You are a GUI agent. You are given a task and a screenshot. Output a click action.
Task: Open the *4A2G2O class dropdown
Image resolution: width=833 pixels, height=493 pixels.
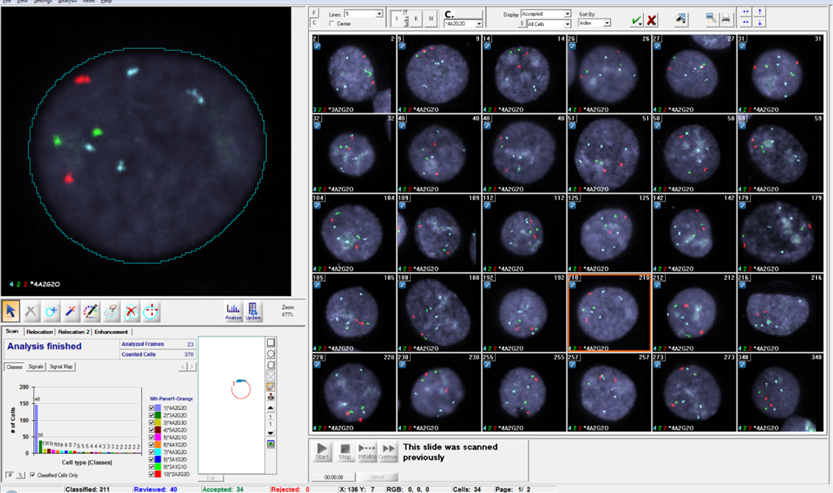coord(479,23)
